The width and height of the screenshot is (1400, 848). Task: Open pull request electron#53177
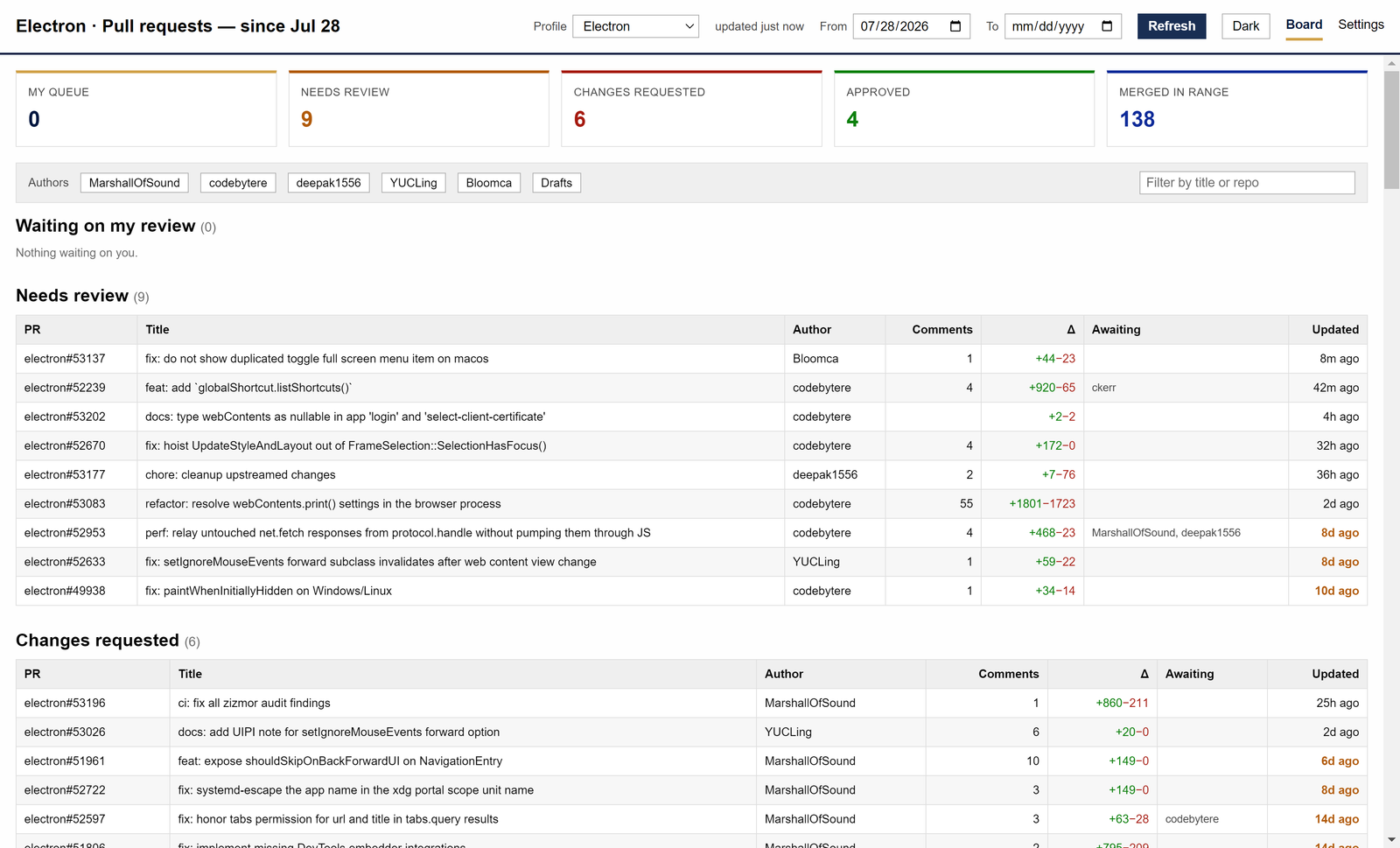pyautogui.click(x=65, y=474)
